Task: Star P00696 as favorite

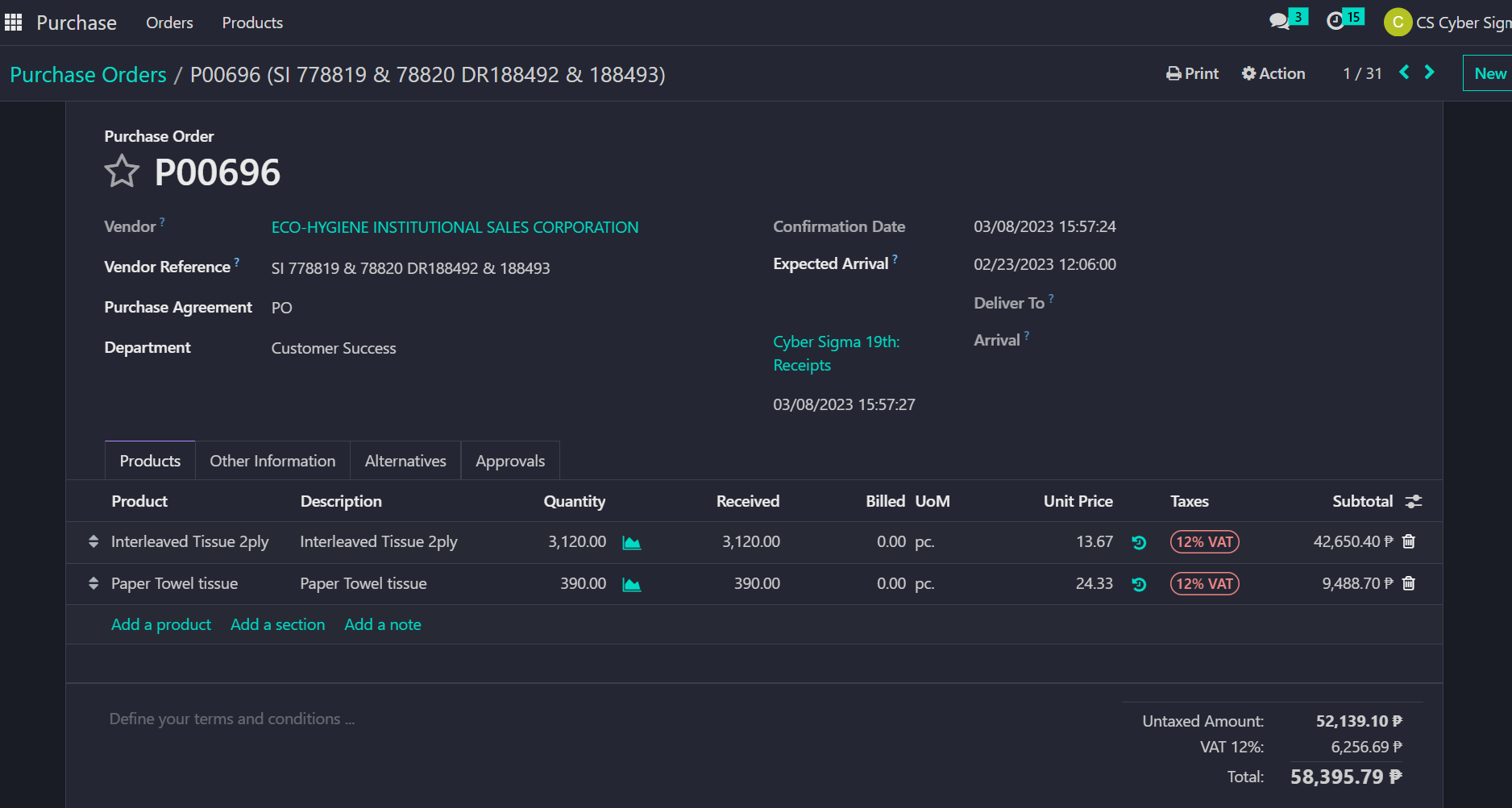Action: coord(122,172)
